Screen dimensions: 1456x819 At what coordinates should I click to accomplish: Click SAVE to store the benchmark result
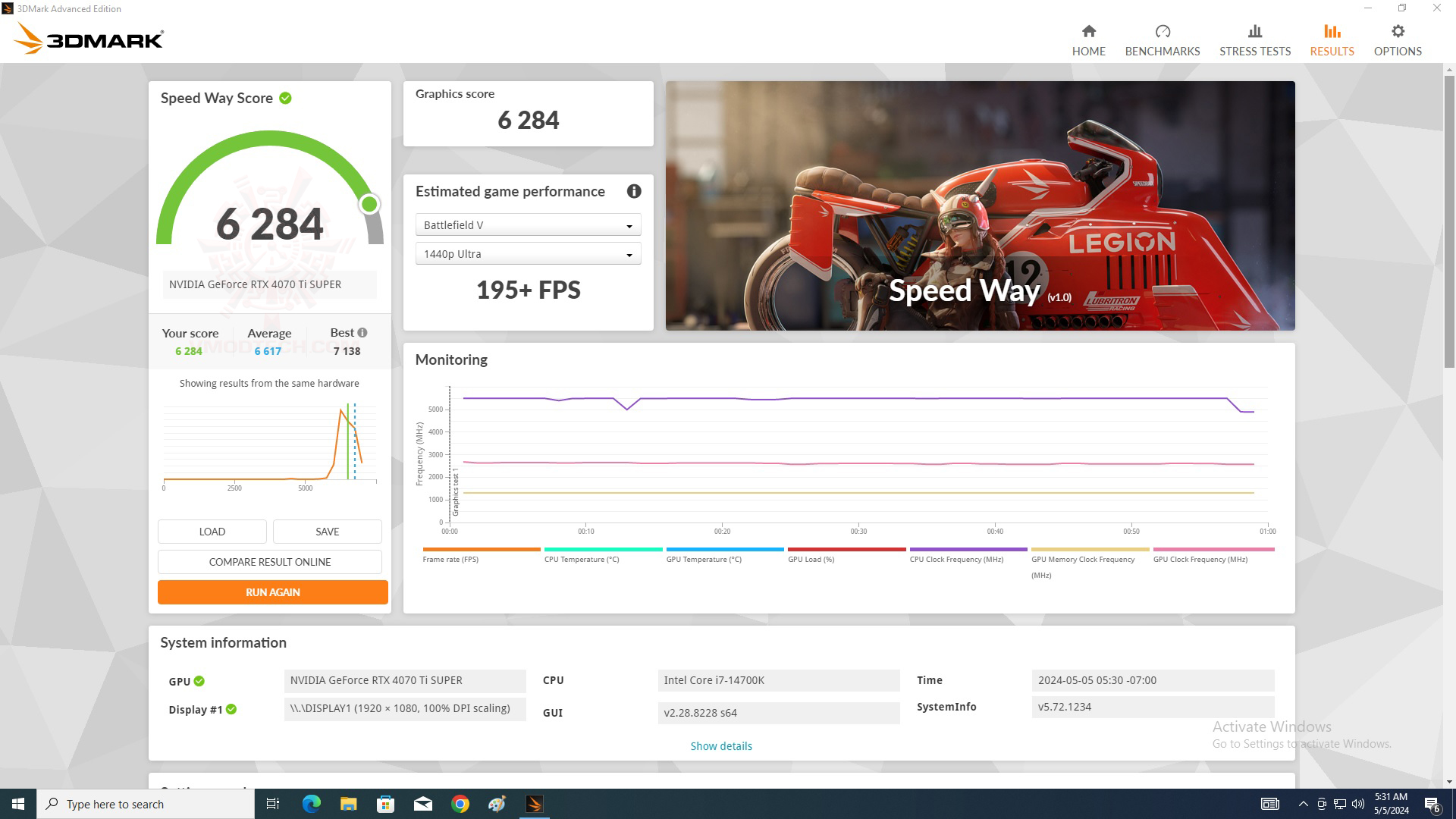(x=327, y=531)
